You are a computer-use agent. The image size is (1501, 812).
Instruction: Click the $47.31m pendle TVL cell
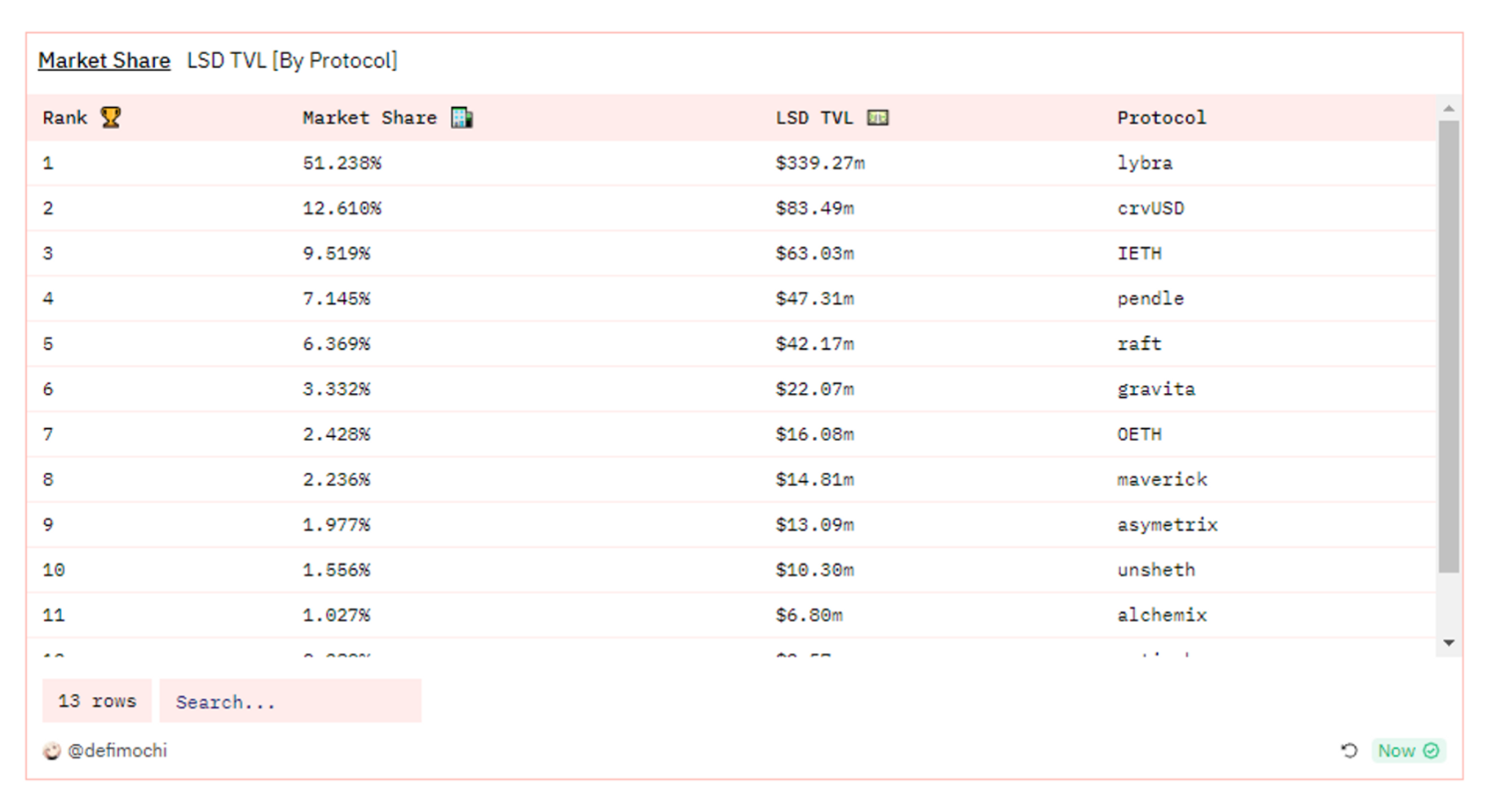point(814,298)
